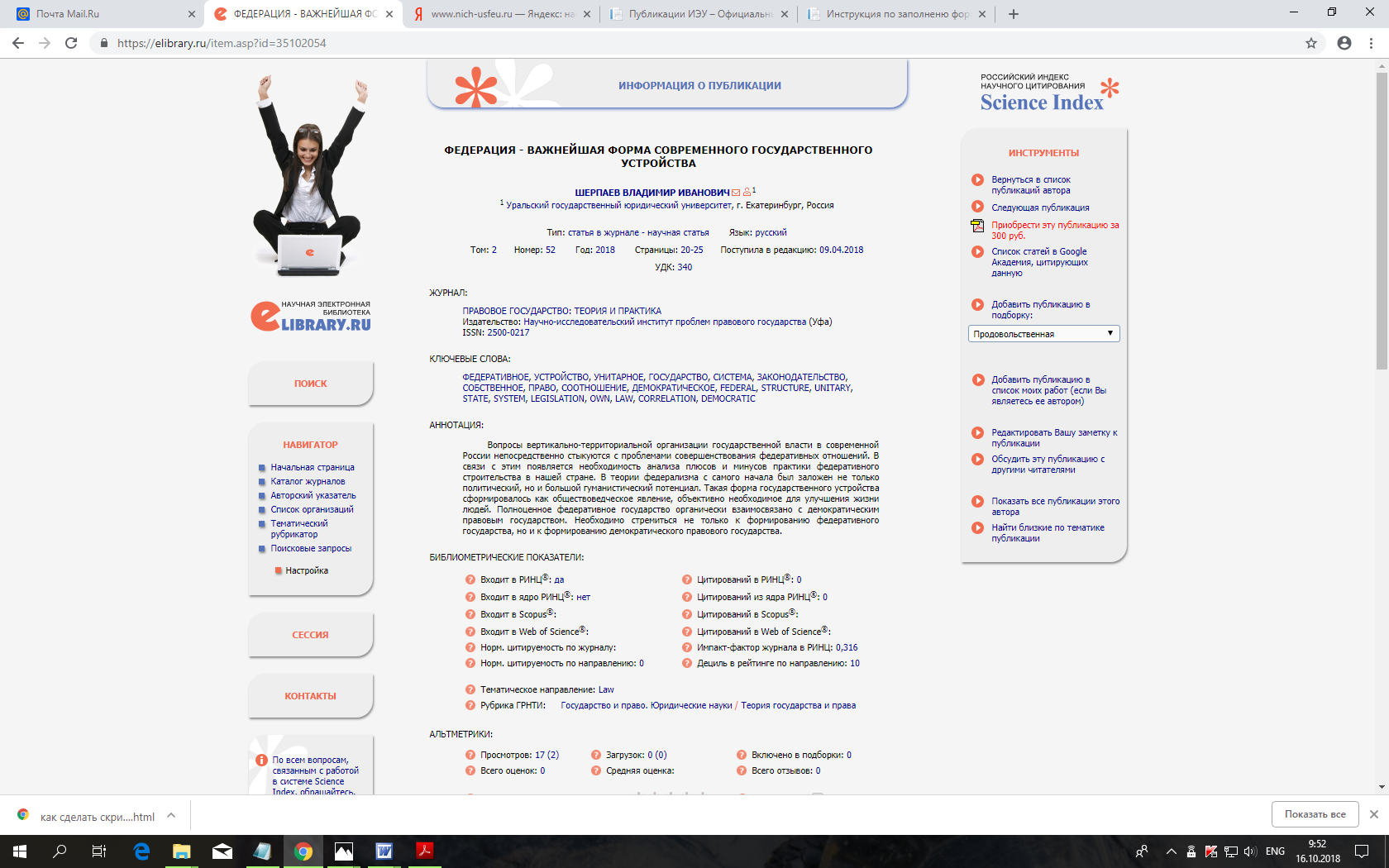Image resolution: width=1389 pixels, height=868 pixels.
Task: Click the 'ПОИСК' sidebar button
Action: [311, 384]
